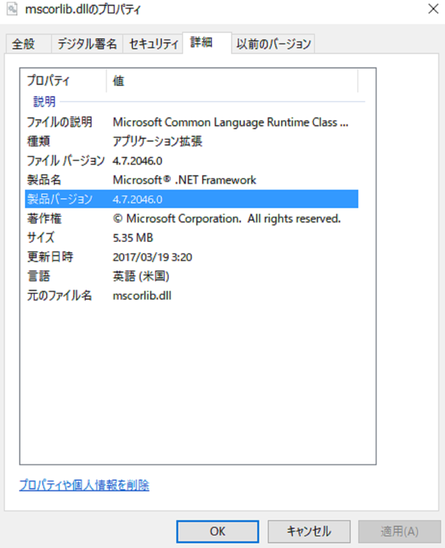Select the 説明 group header
Screen dimensions: 445x548
click(x=44, y=102)
